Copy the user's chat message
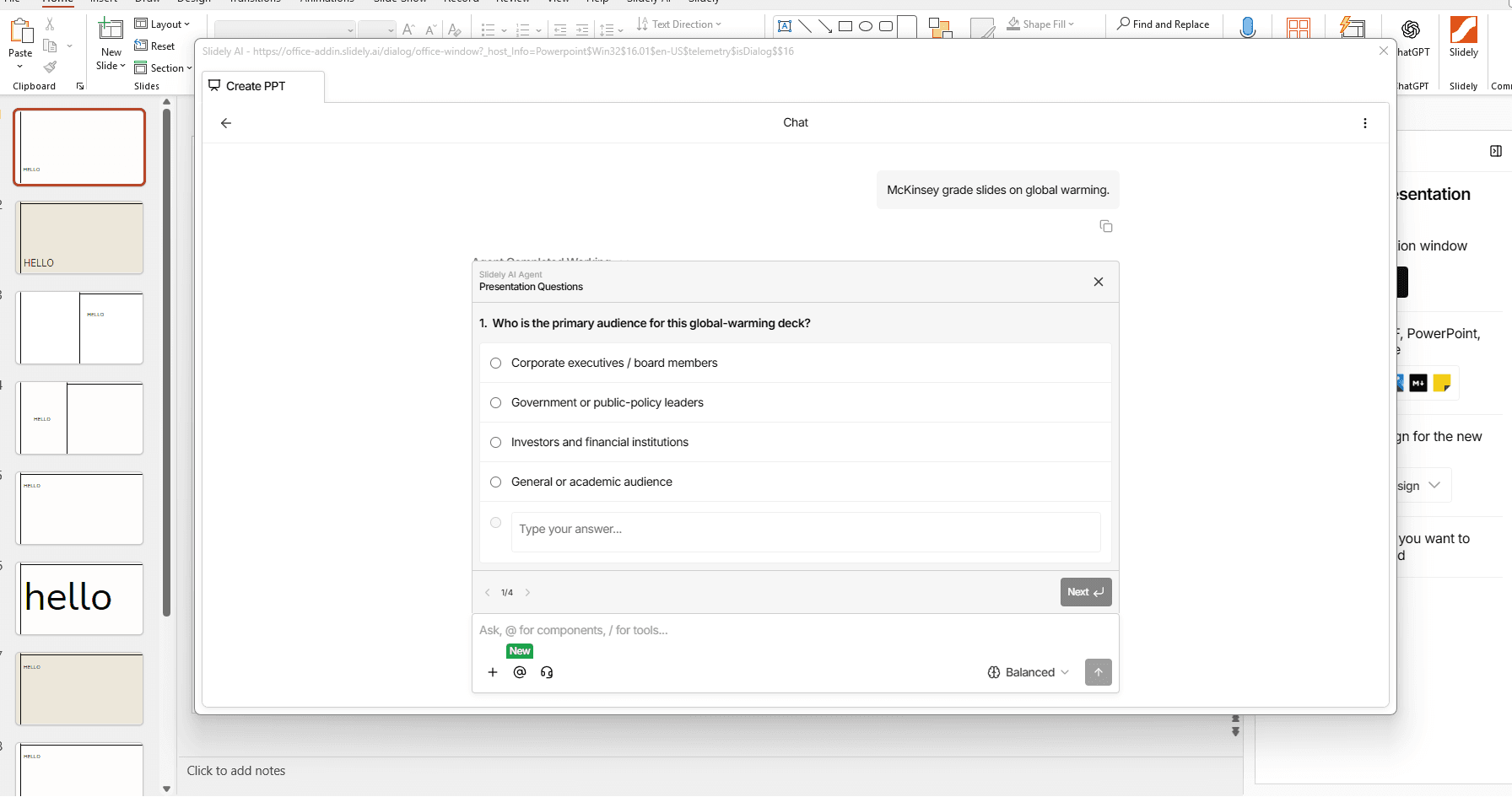 [x=1106, y=226]
